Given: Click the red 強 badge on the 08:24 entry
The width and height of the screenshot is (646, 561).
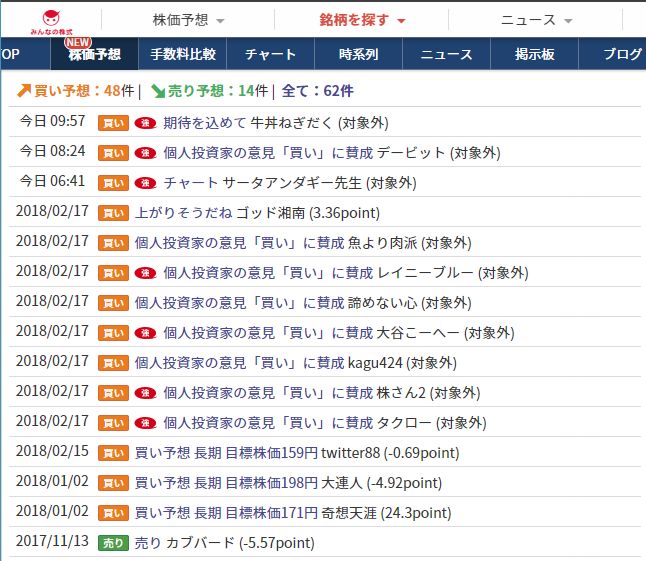Looking at the screenshot, I should tap(145, 153).
